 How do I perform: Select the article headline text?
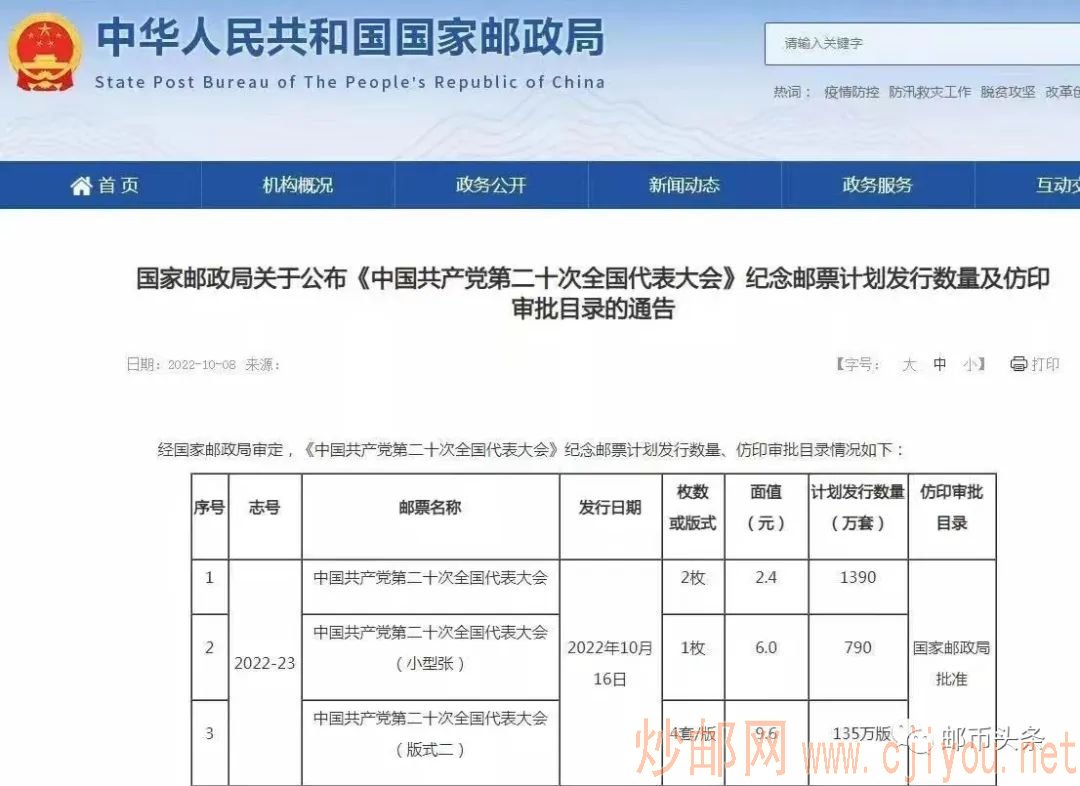point(593,293)
